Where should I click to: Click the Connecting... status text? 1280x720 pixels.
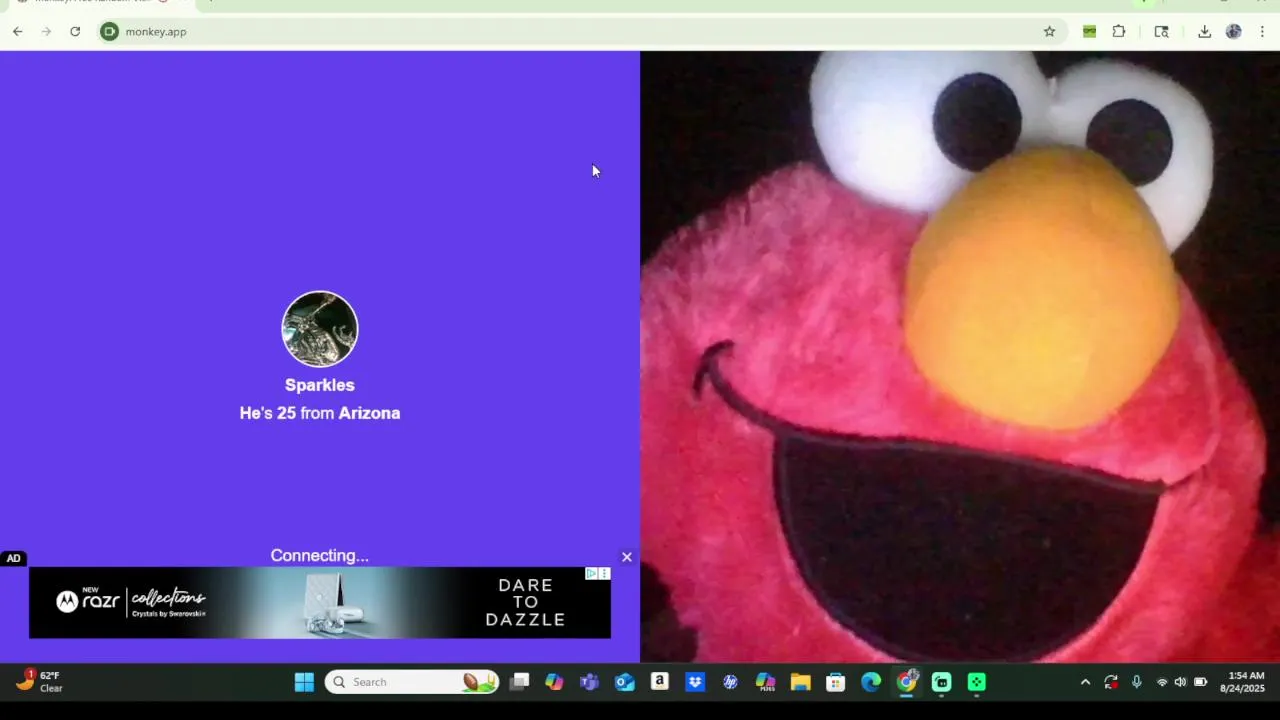[319, 556]
